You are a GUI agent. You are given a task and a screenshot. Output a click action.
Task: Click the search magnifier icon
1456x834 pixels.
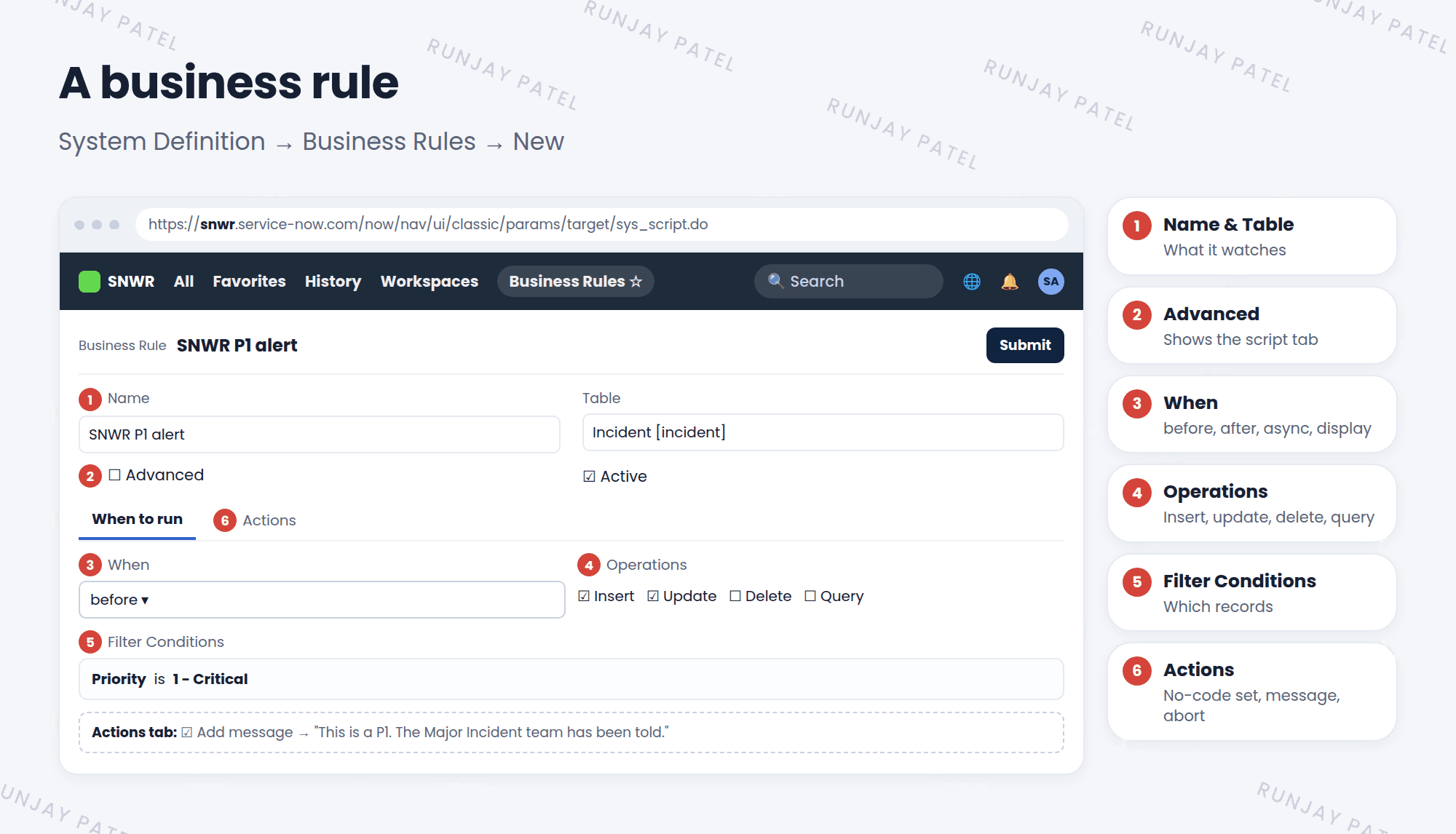pos(775,281)
